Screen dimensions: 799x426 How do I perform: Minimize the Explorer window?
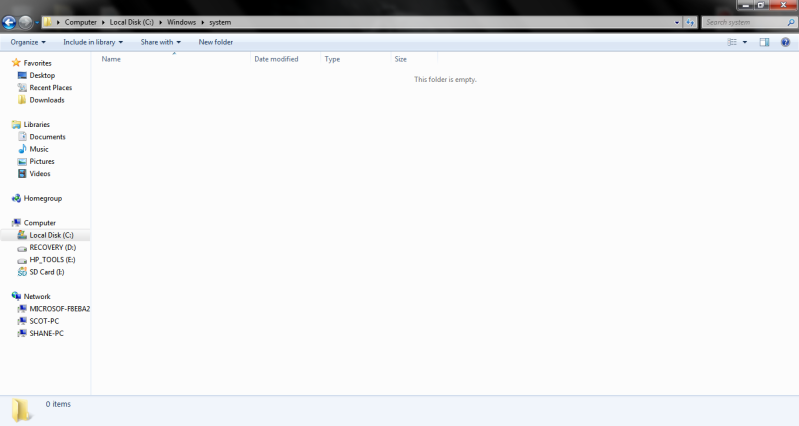point(745,5)
